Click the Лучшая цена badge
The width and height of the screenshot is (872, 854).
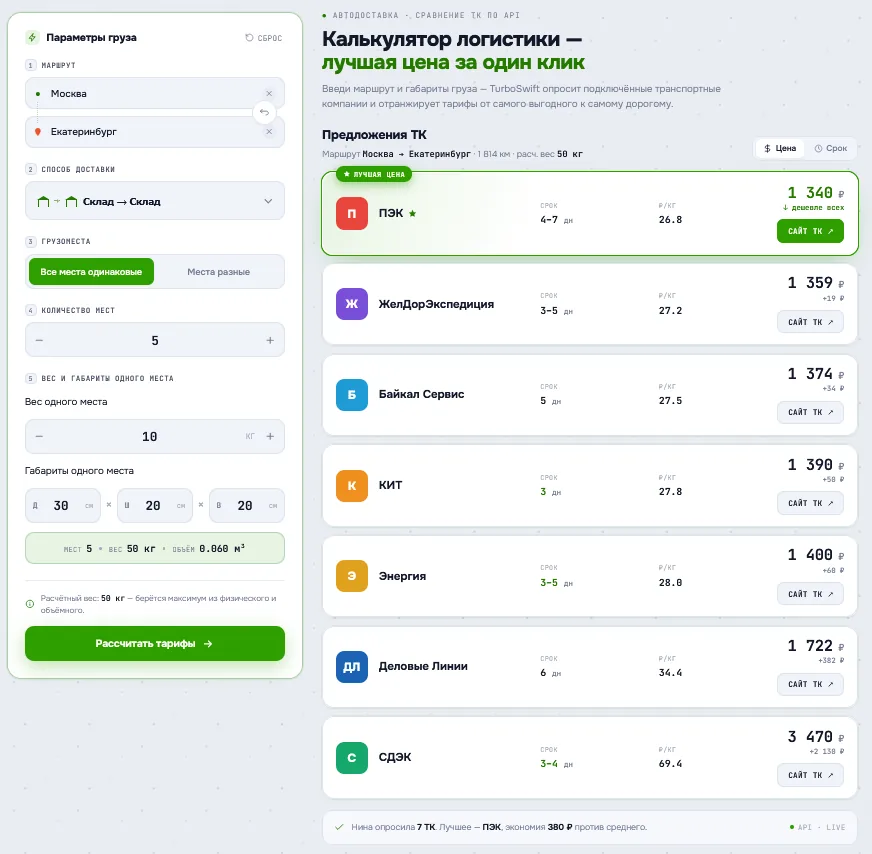374,175
